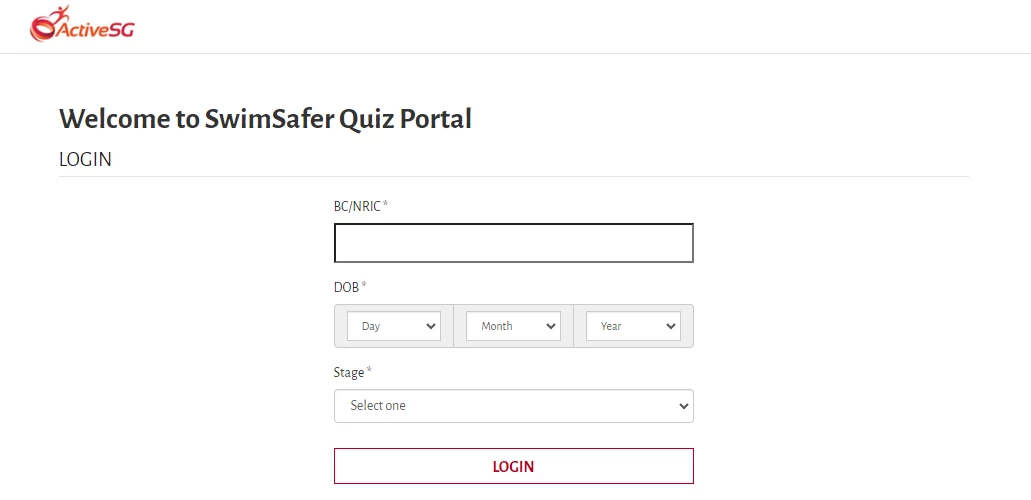Image resolution: width=1031 pixels, height=500 pixels.
Task: Click the chevron arrow of the Day selector
Action: pyautogui.click(x=431, y=326)
